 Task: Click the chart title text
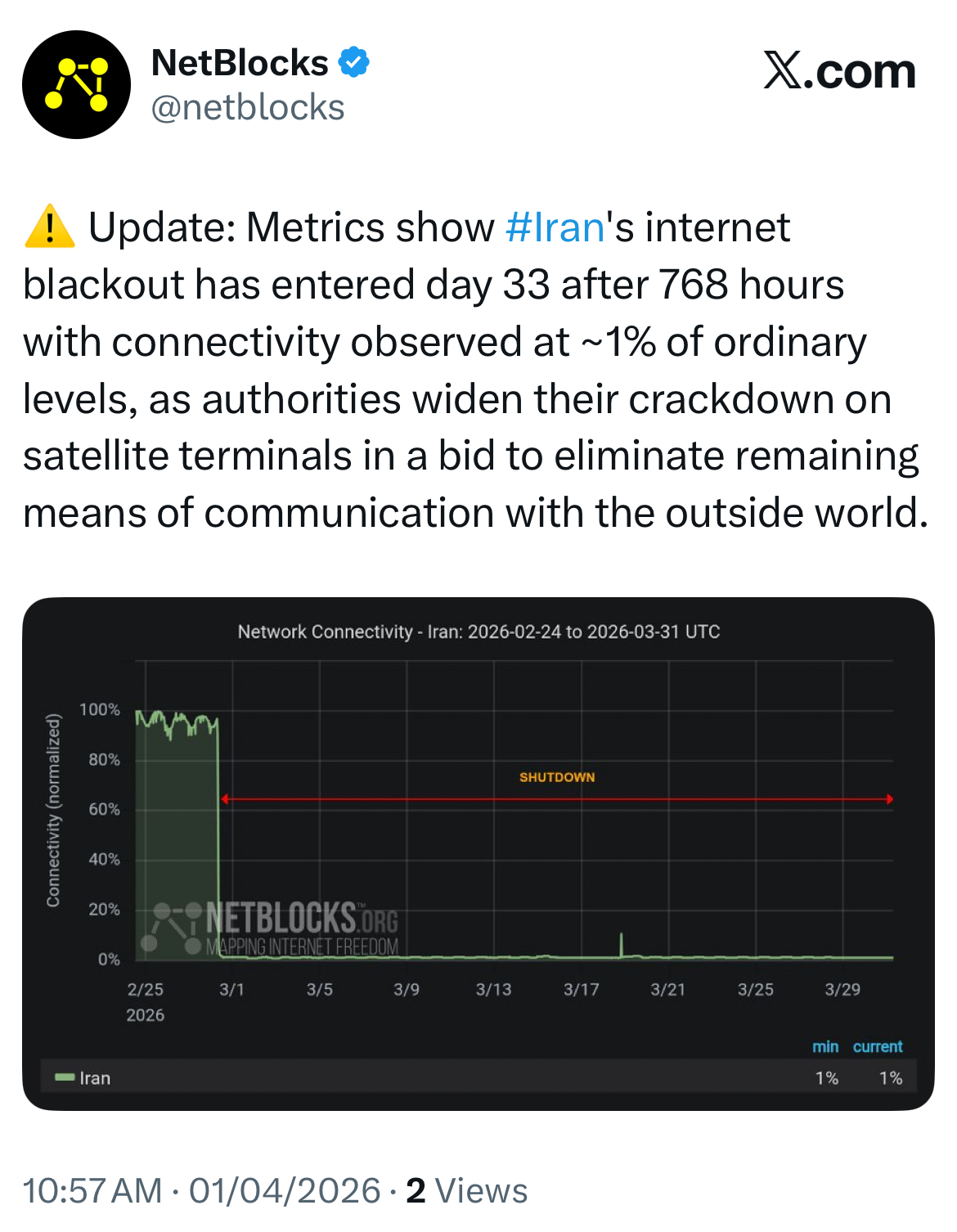(x=478, y=632)
